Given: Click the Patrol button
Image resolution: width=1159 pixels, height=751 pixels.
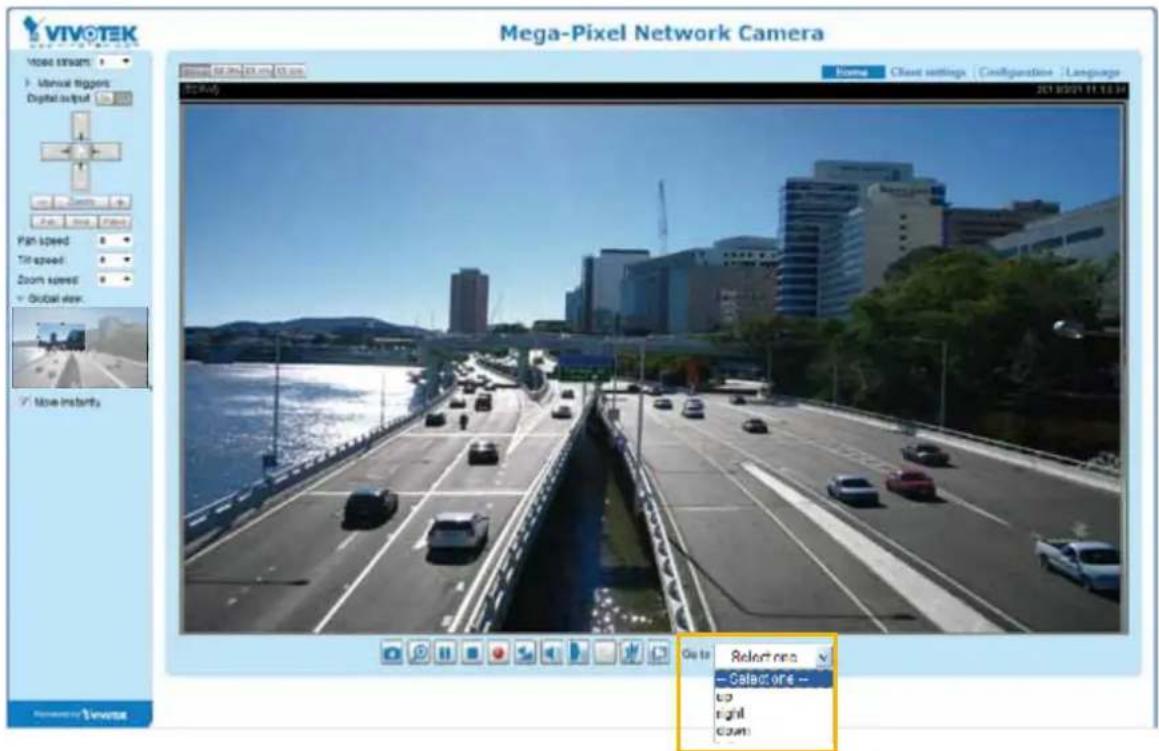Looking at the screenshot, I should coord(115,221).
